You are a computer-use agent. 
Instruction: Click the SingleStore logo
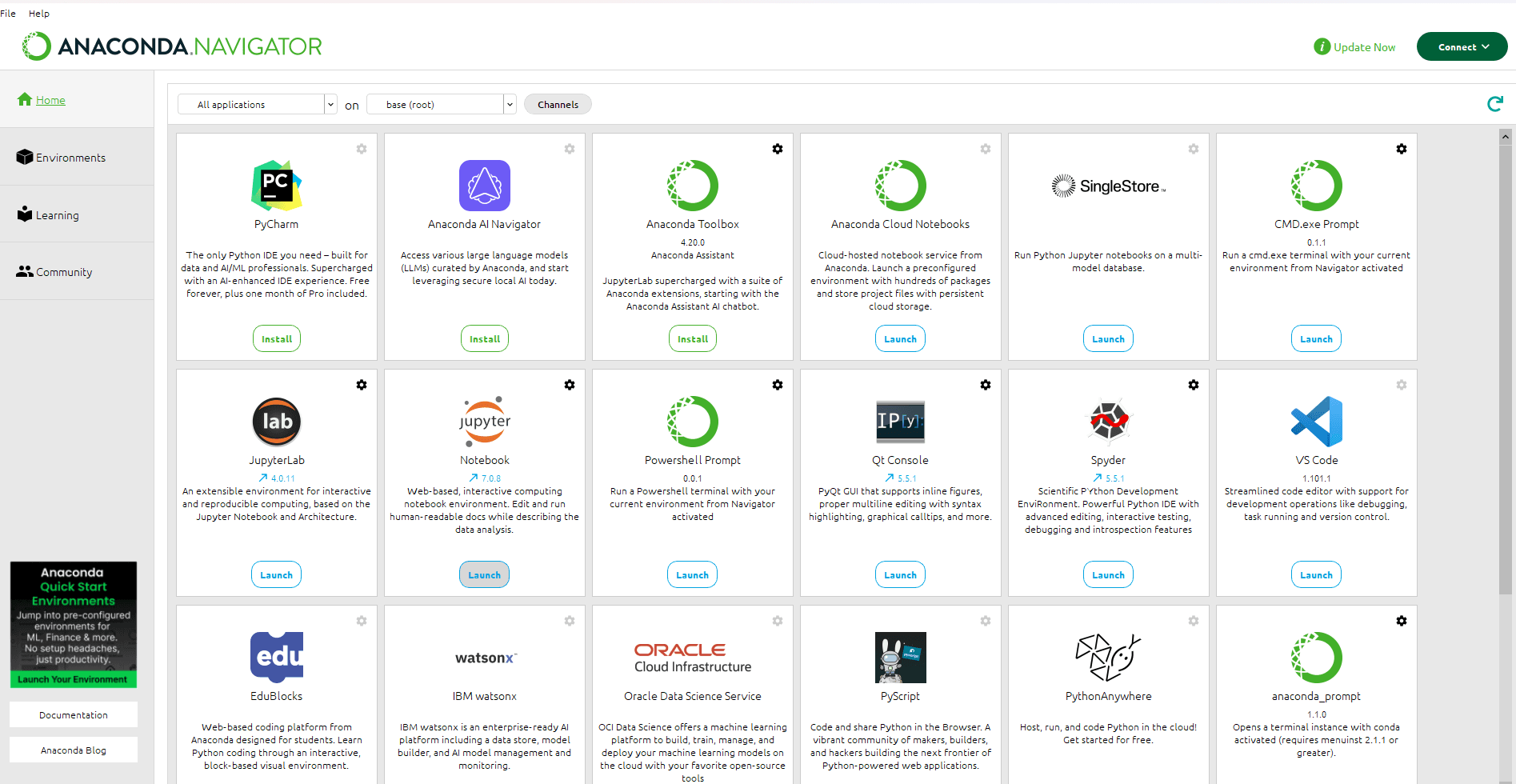pos(1109,186)
